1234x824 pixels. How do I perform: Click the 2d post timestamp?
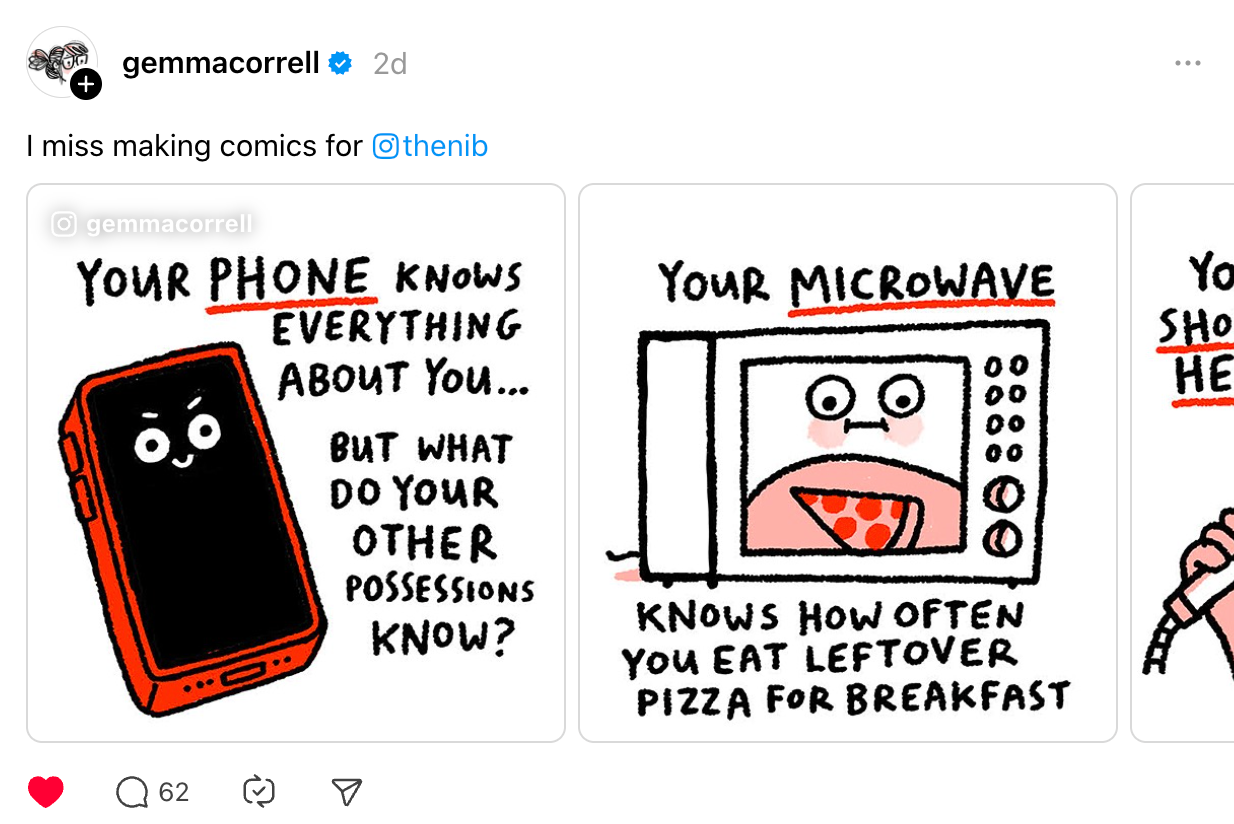390,64
